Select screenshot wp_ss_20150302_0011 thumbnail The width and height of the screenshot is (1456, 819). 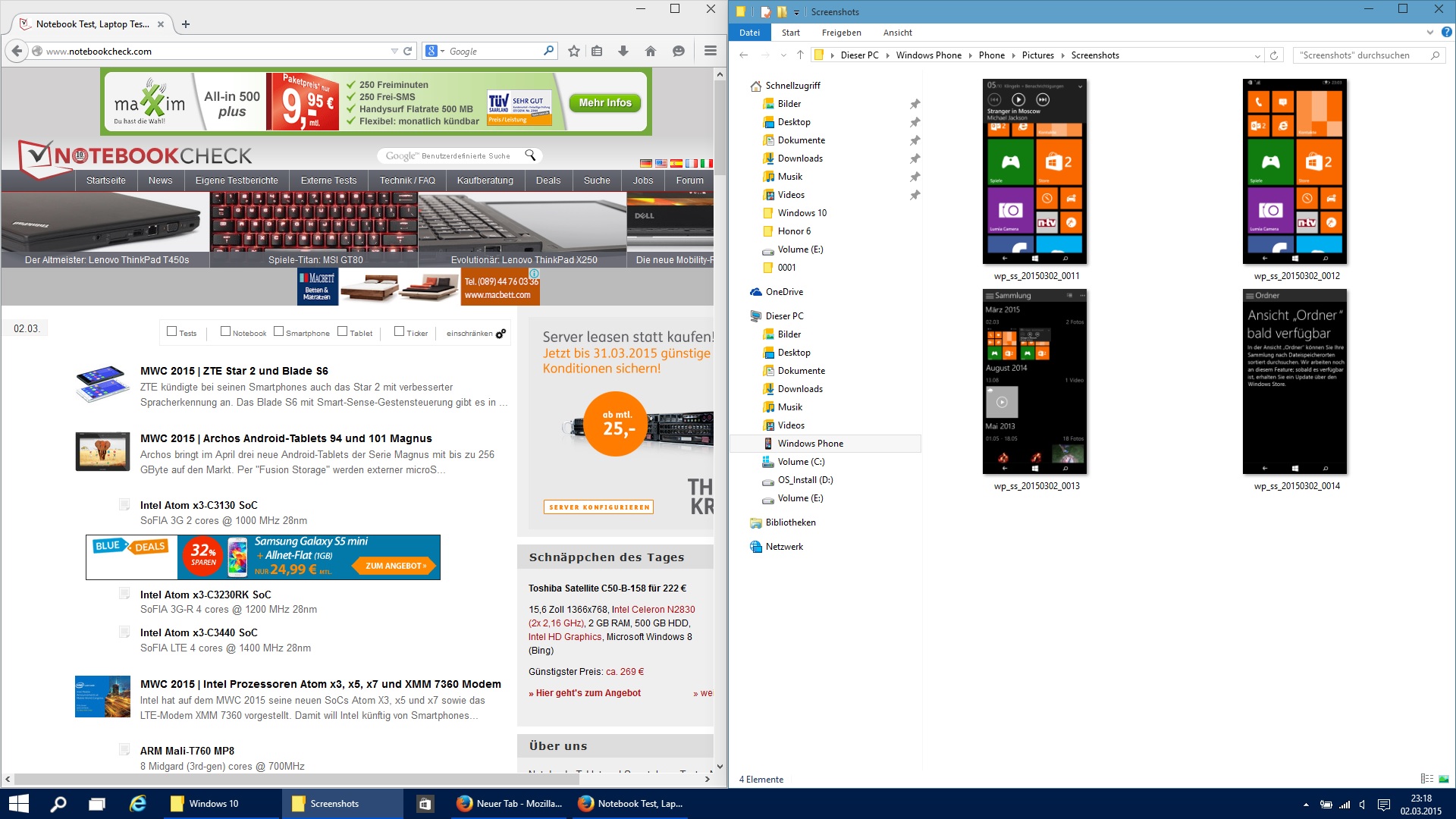[1035, 171]
